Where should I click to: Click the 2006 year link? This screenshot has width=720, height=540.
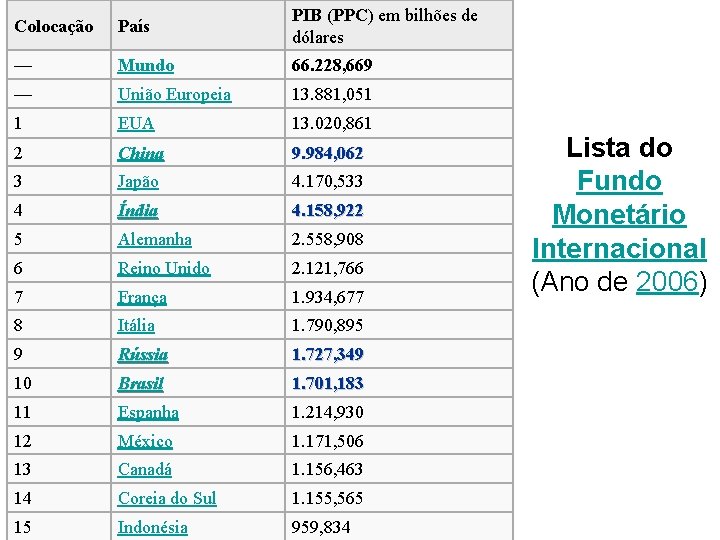[x=666, y=282]
